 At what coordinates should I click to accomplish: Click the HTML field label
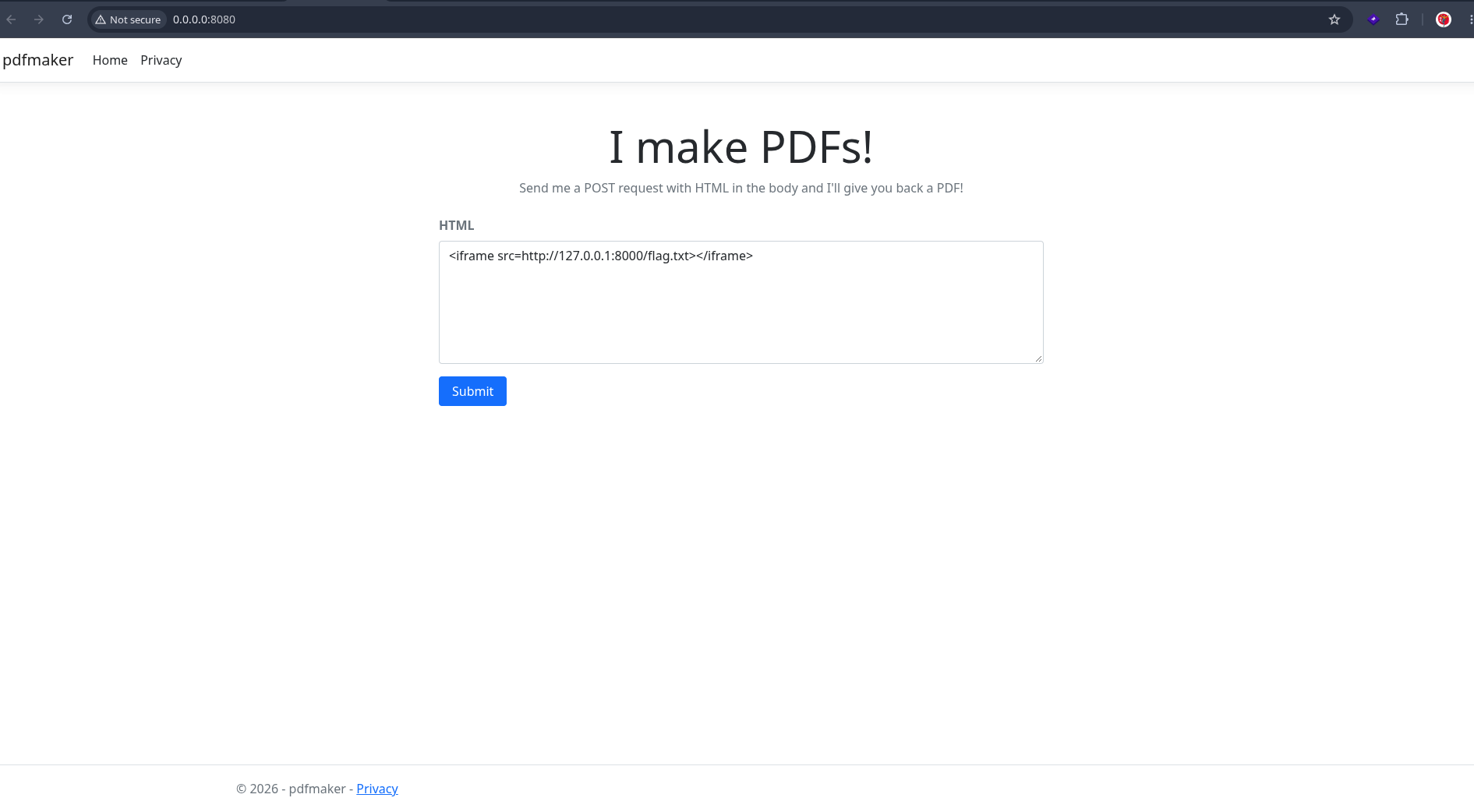click(x=457, y=225)
